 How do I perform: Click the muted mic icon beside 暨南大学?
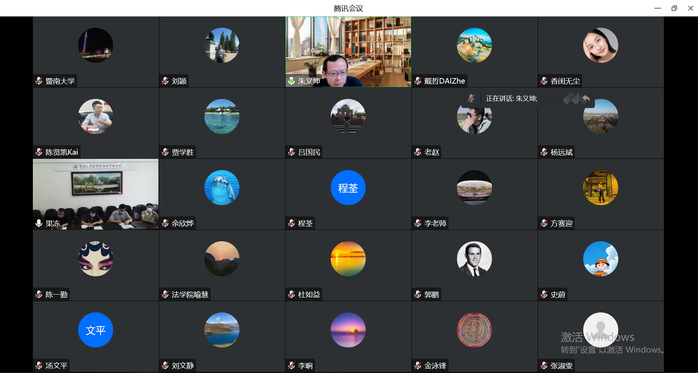click(x=39, y=81)
